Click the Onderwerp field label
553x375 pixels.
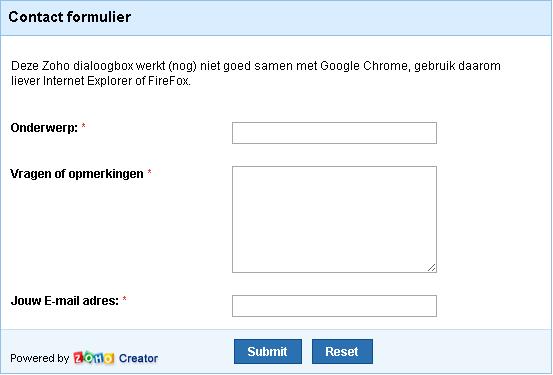(44, 128)
